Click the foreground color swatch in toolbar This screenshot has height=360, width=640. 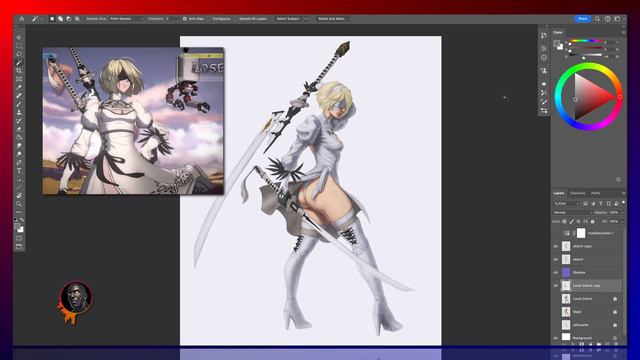[17, 227]
